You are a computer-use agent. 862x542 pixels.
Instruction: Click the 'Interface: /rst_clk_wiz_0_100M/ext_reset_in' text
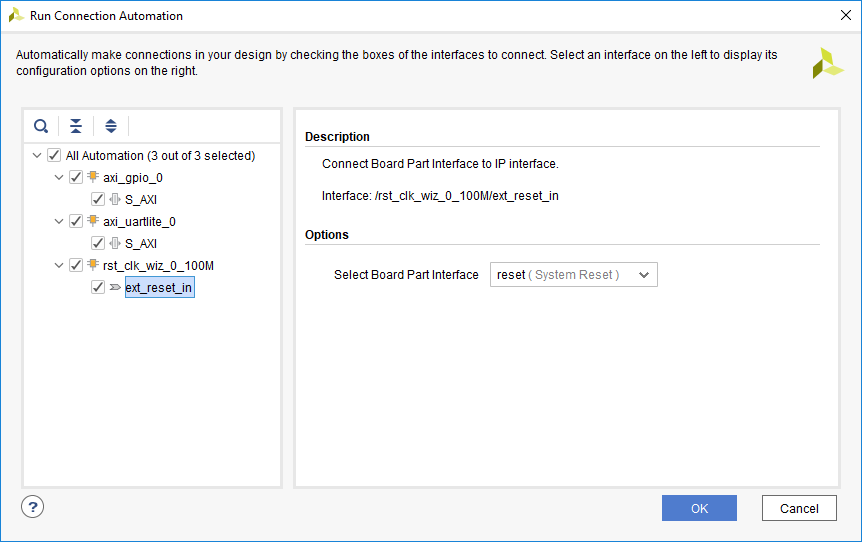tap(440, 196)
